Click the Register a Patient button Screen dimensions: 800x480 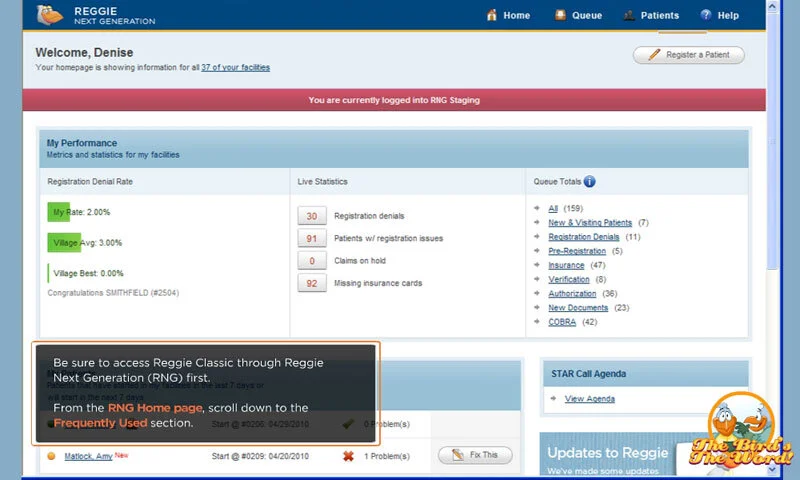(x=689, y=55)
